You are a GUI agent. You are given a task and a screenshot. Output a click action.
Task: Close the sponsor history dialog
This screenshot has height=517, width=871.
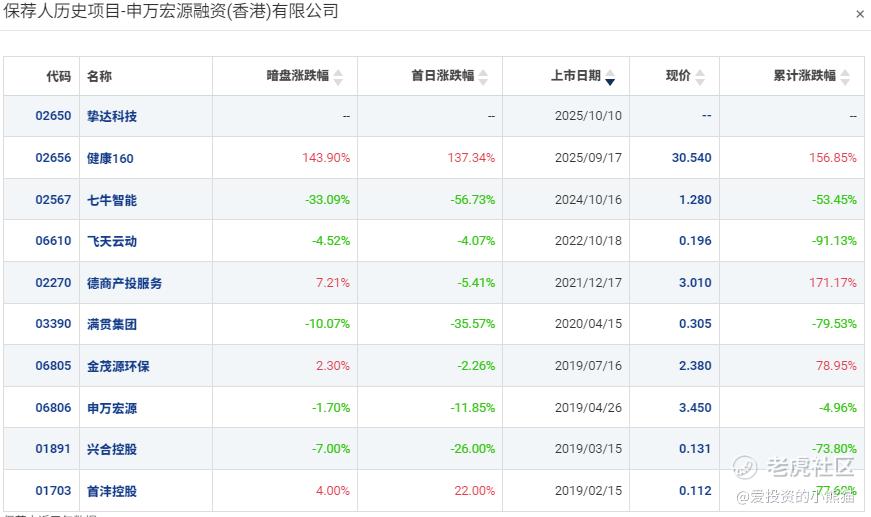click(x=860, y=14)
